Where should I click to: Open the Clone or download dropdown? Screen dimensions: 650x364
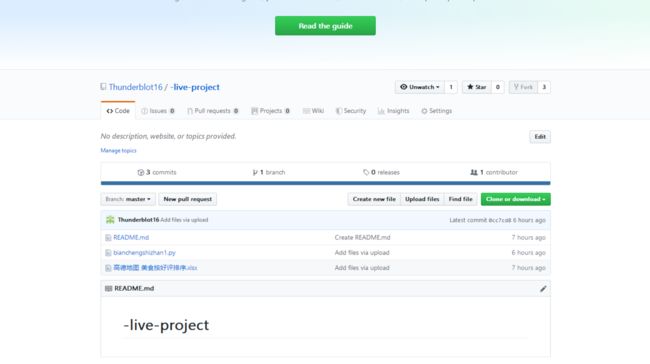[516, 199]
